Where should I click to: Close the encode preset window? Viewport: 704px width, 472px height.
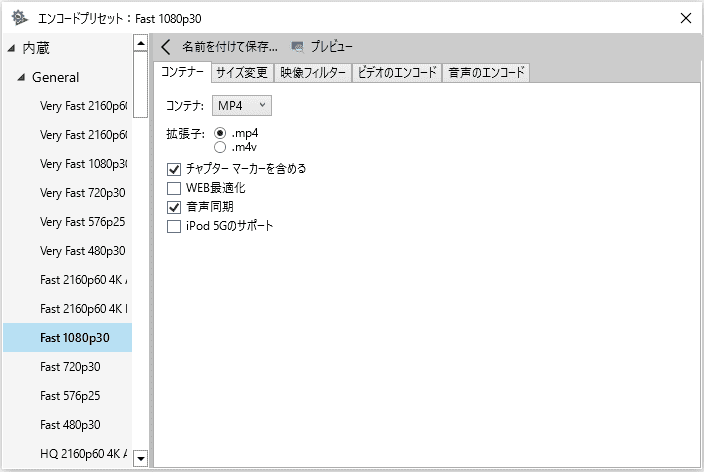685,17
